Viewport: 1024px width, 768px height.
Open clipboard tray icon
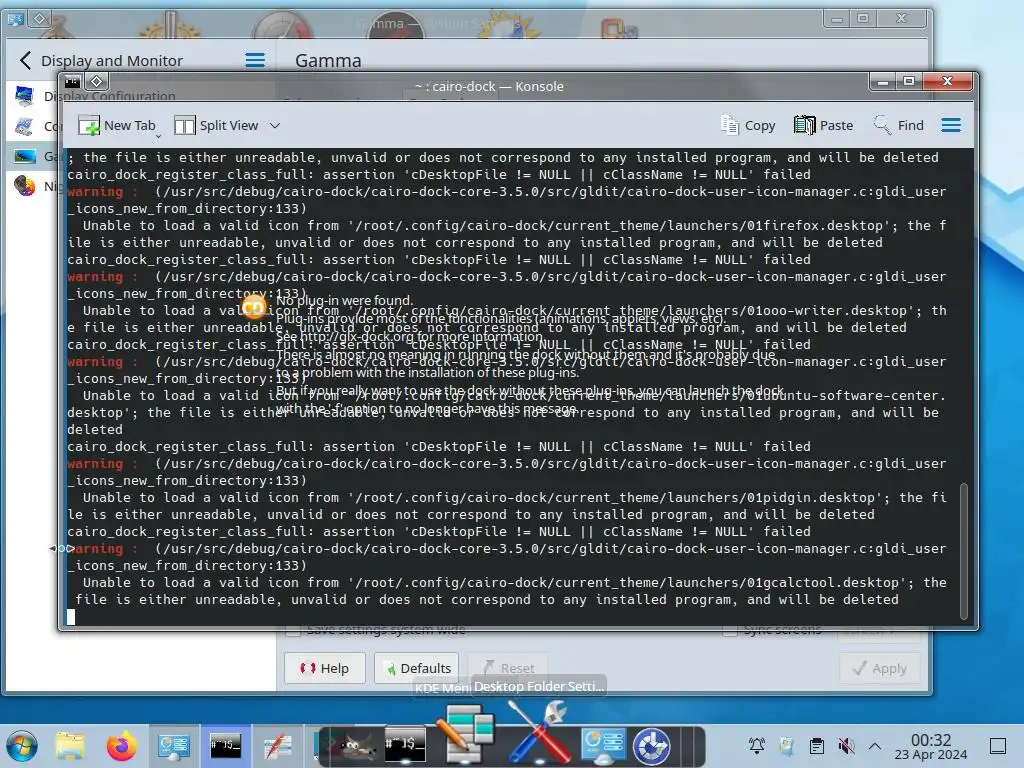tap(816, 746)
